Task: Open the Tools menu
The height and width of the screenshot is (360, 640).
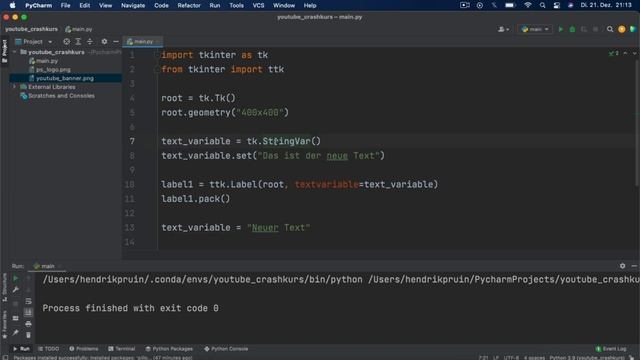Action: (x=236, y=5)
